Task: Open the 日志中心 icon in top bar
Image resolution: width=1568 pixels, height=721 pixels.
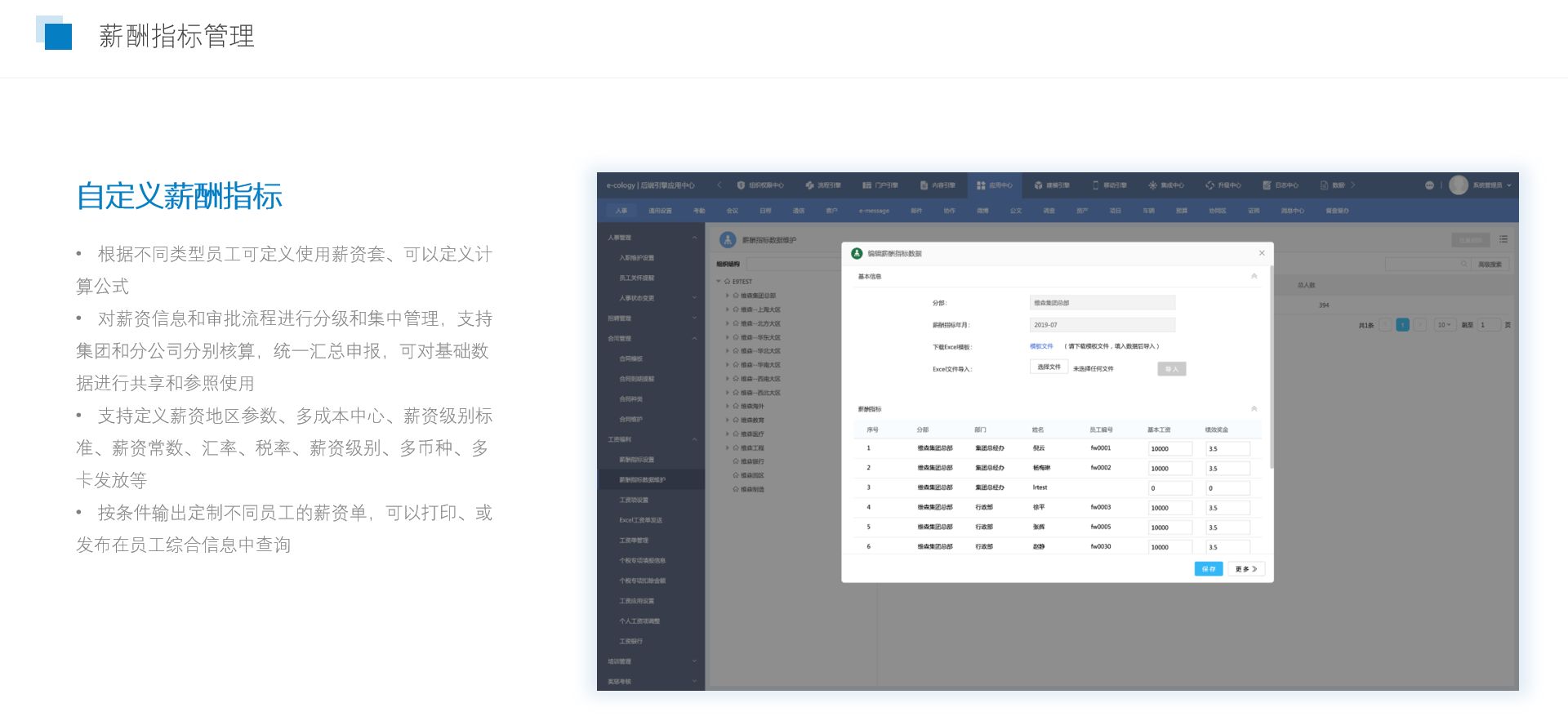Action: pyautogui.click(x=1267, y=185)
